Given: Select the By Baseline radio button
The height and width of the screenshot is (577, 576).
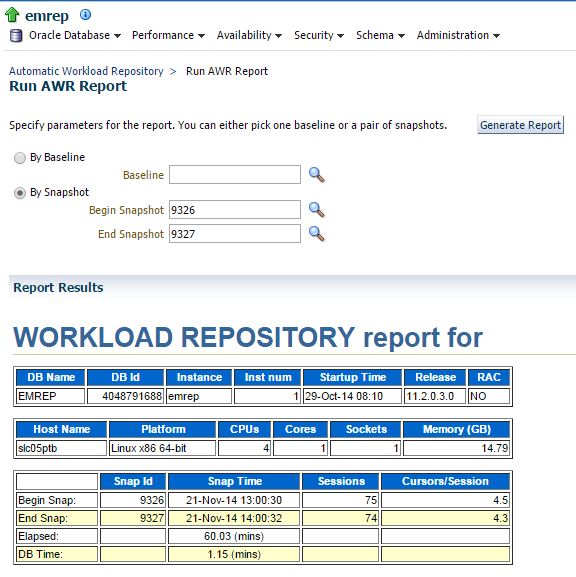Looking at the screenshot, I should [x=20, y=158].
